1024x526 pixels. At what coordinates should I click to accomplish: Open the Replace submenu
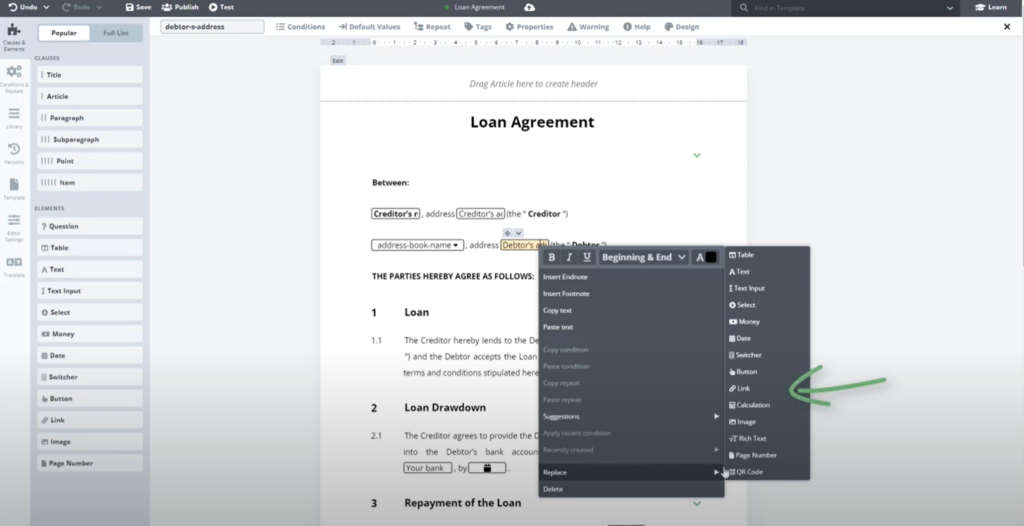[x=631, y=472]
